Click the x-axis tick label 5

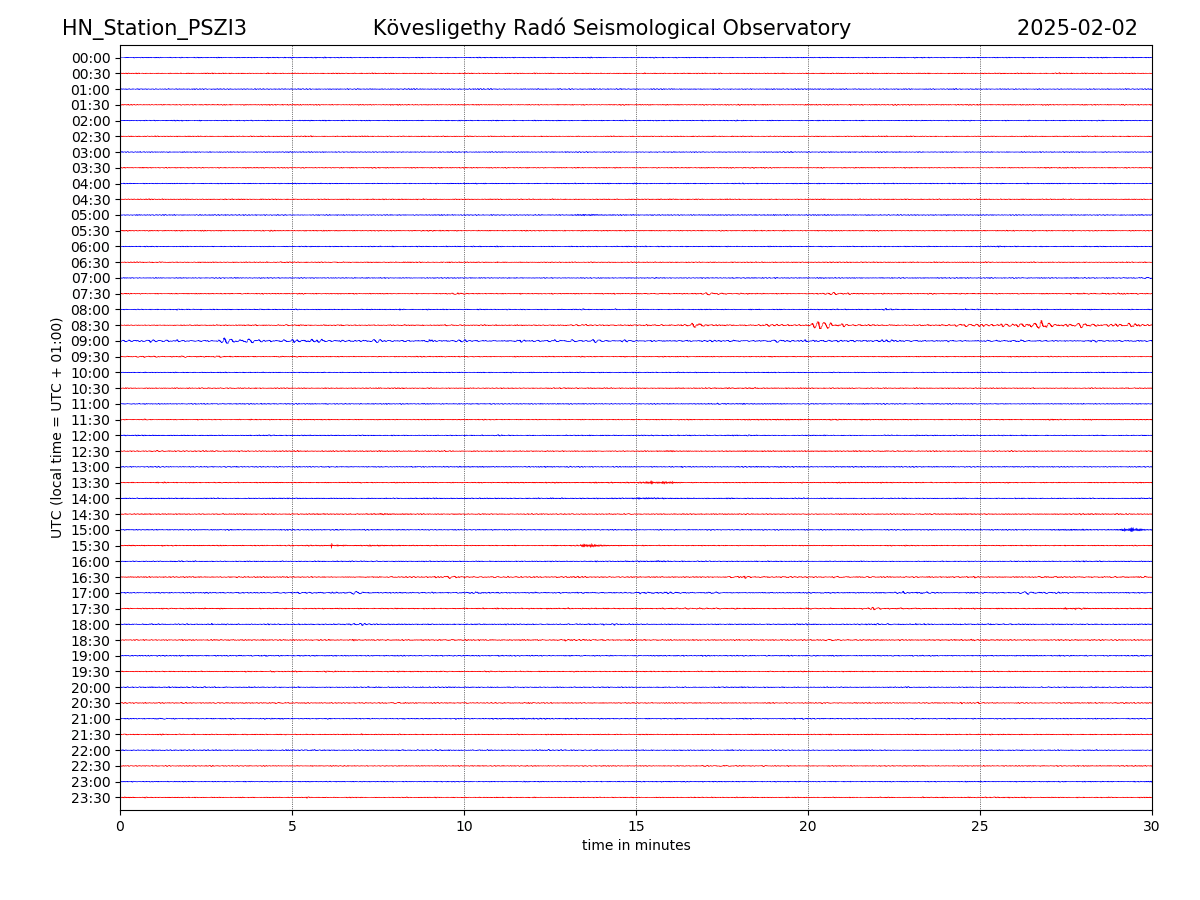click(x=292, y=826)
